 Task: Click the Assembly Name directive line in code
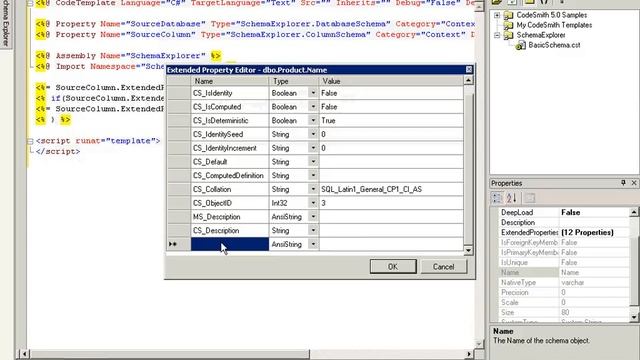(128, 56)
